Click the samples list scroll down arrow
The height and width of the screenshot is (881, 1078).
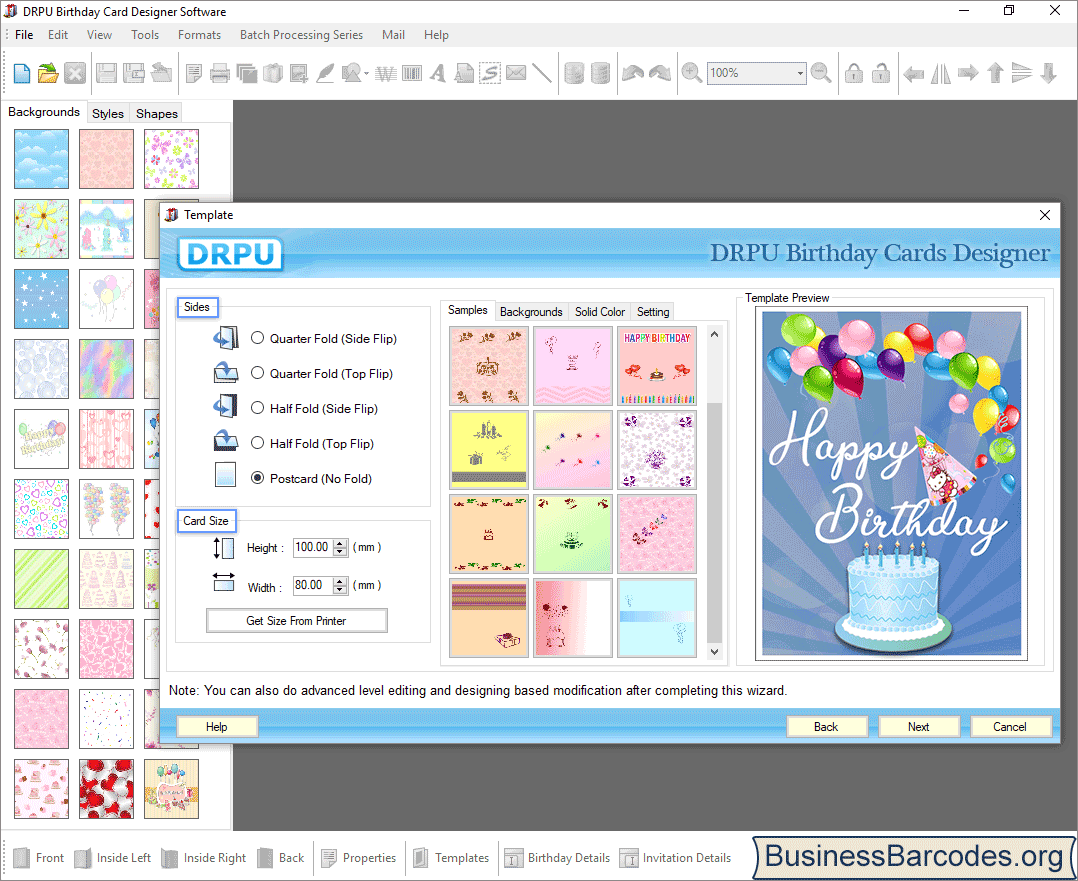pos(714,651)
